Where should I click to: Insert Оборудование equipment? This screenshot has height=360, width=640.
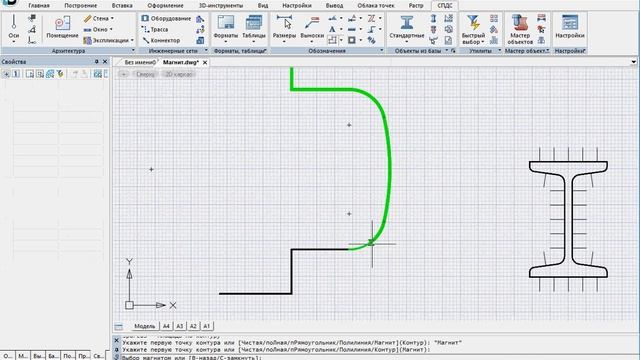coord(166,18)
